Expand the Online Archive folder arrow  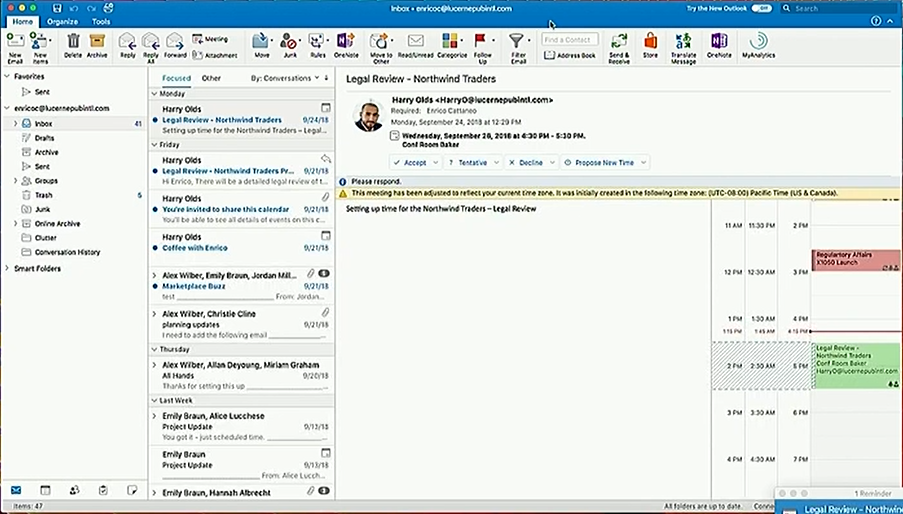click(x=16, y=223)
